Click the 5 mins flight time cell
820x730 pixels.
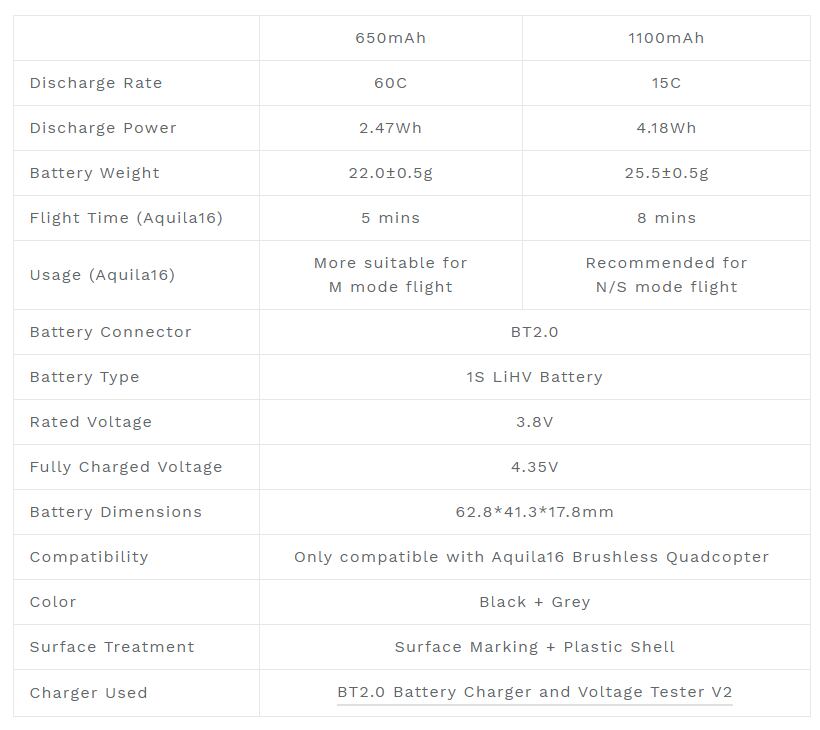(x=390, y=218)
